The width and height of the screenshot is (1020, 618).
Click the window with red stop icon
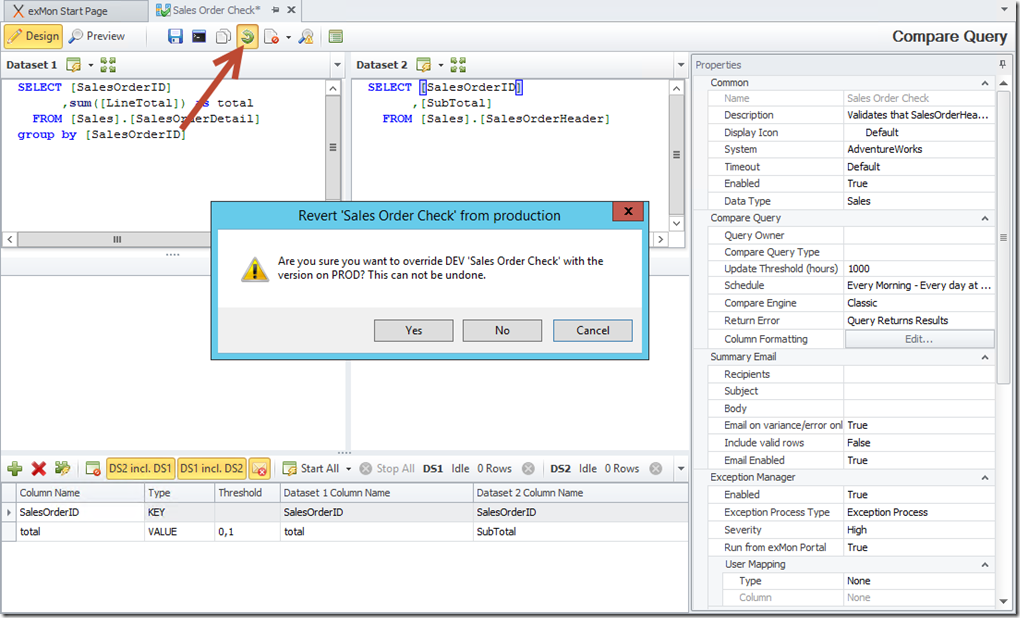[x=93, y=468]
